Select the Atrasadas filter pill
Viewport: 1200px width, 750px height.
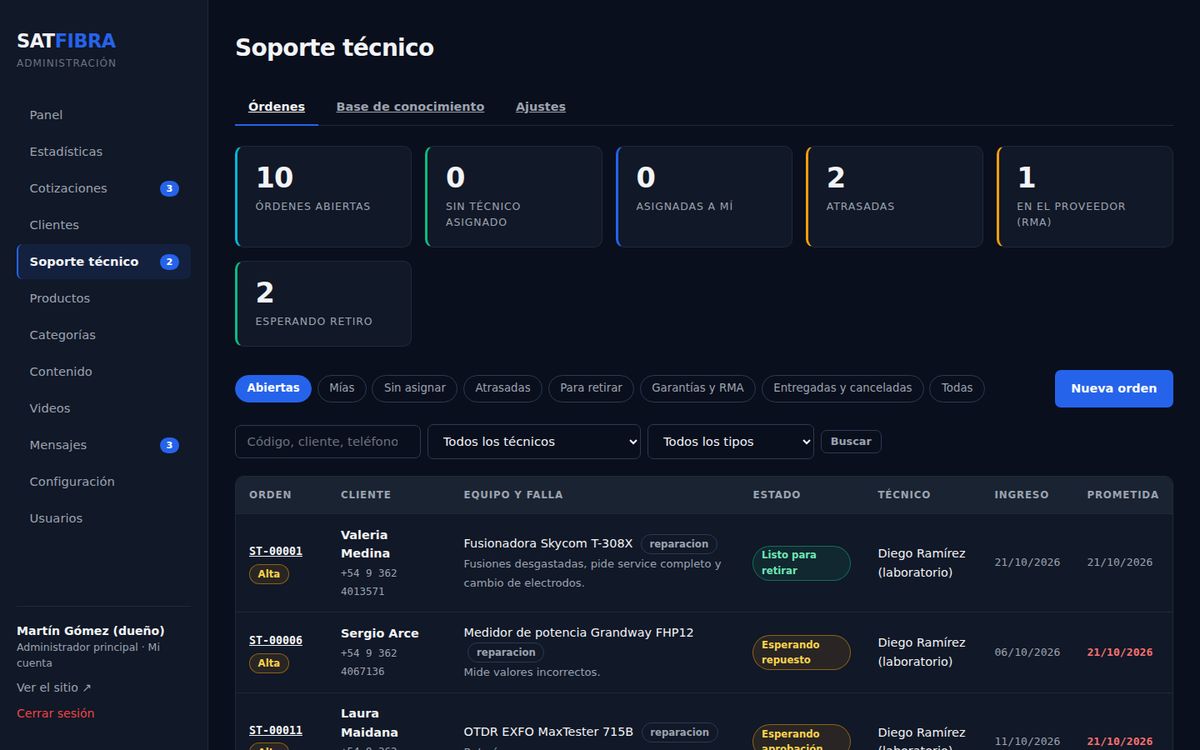click(503, 388)
